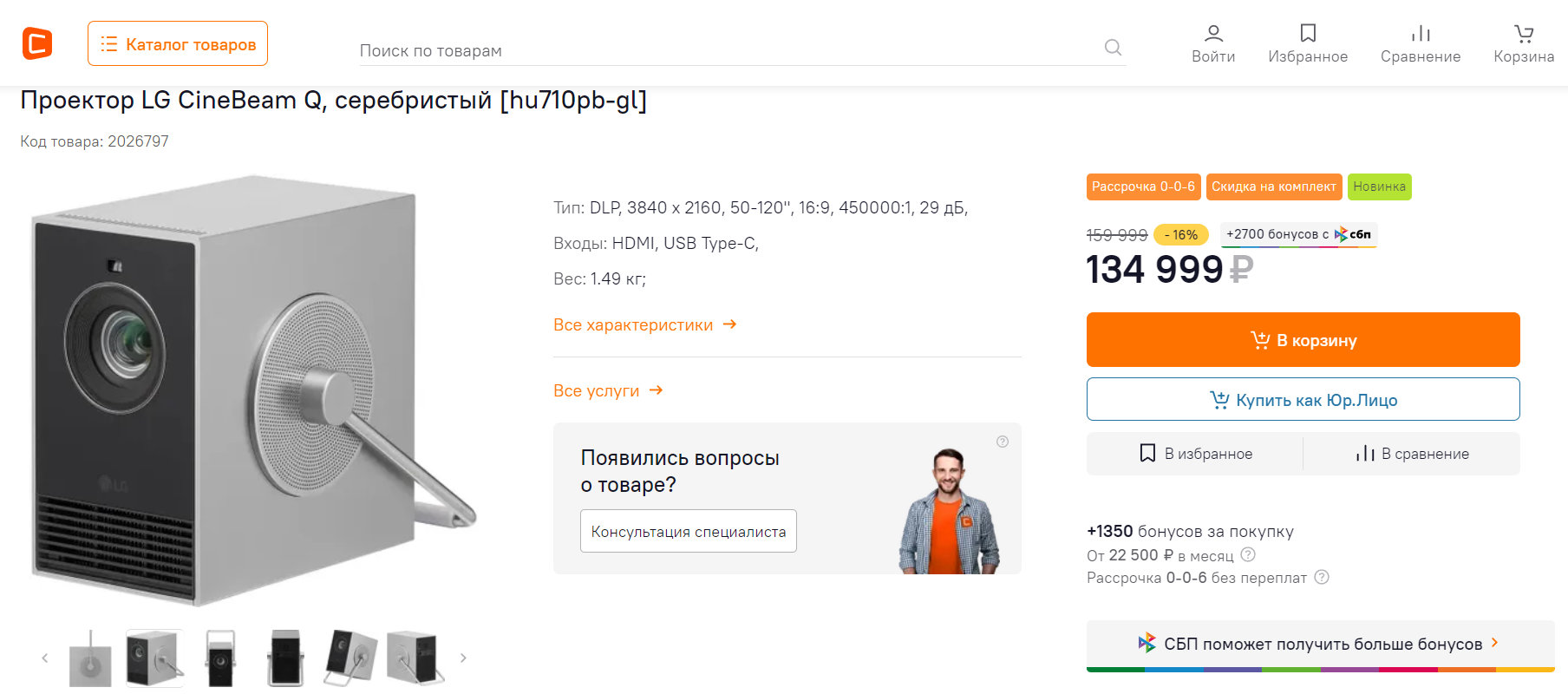Viewport: 1568px width, 694px height.
Task: Click the search magnifier icon
Action: click(x=1113, y=48)
